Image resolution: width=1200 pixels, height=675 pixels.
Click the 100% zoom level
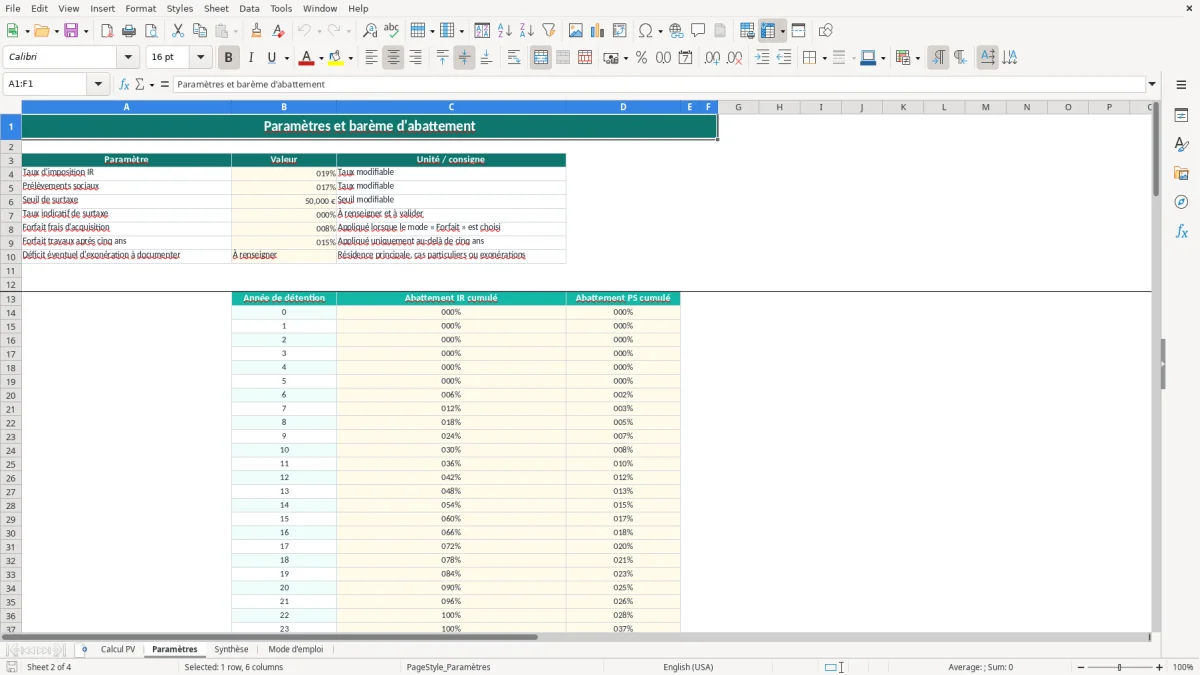point(1183,667)
